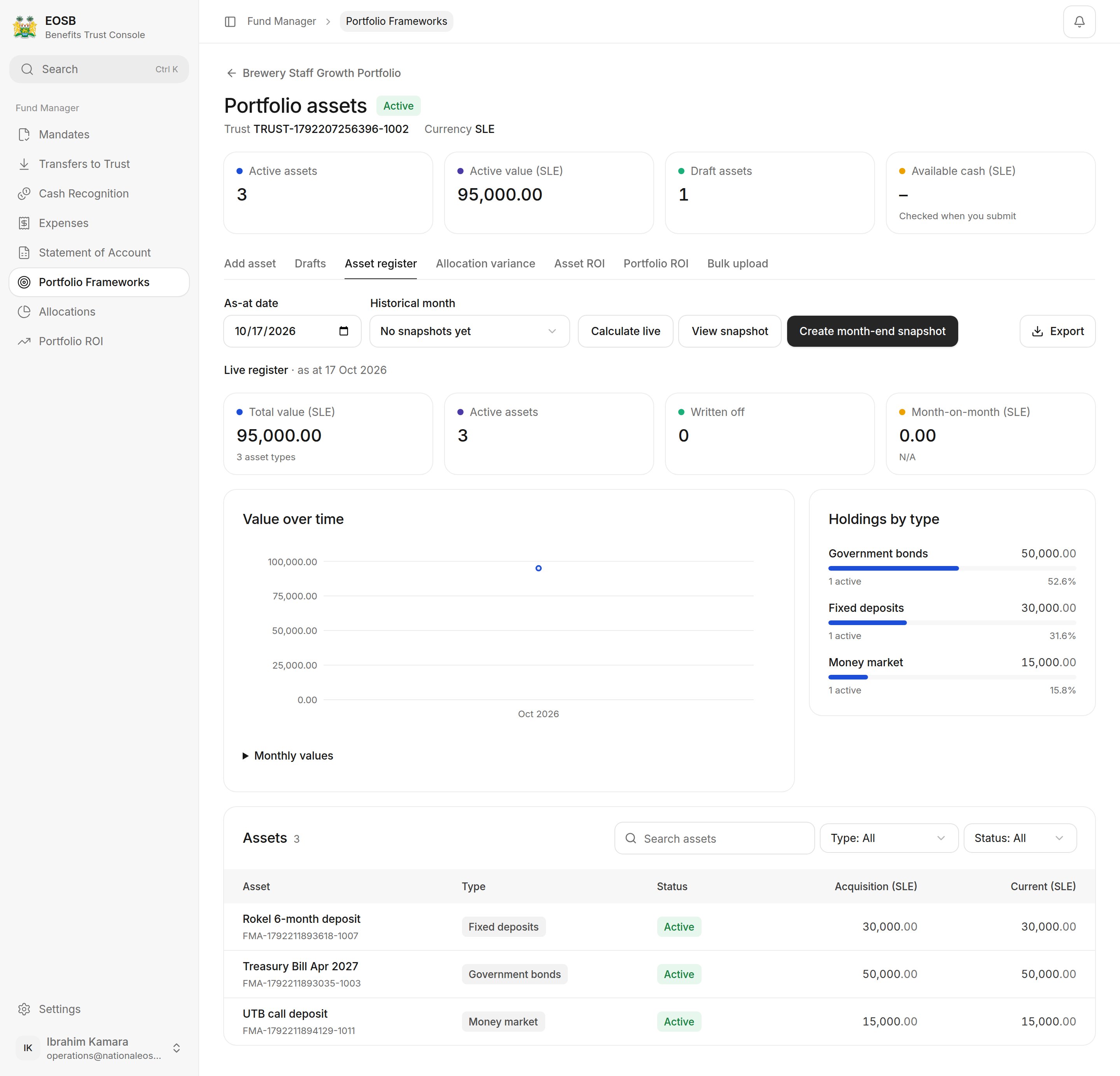Click View snapshot button

pos(729,331)
